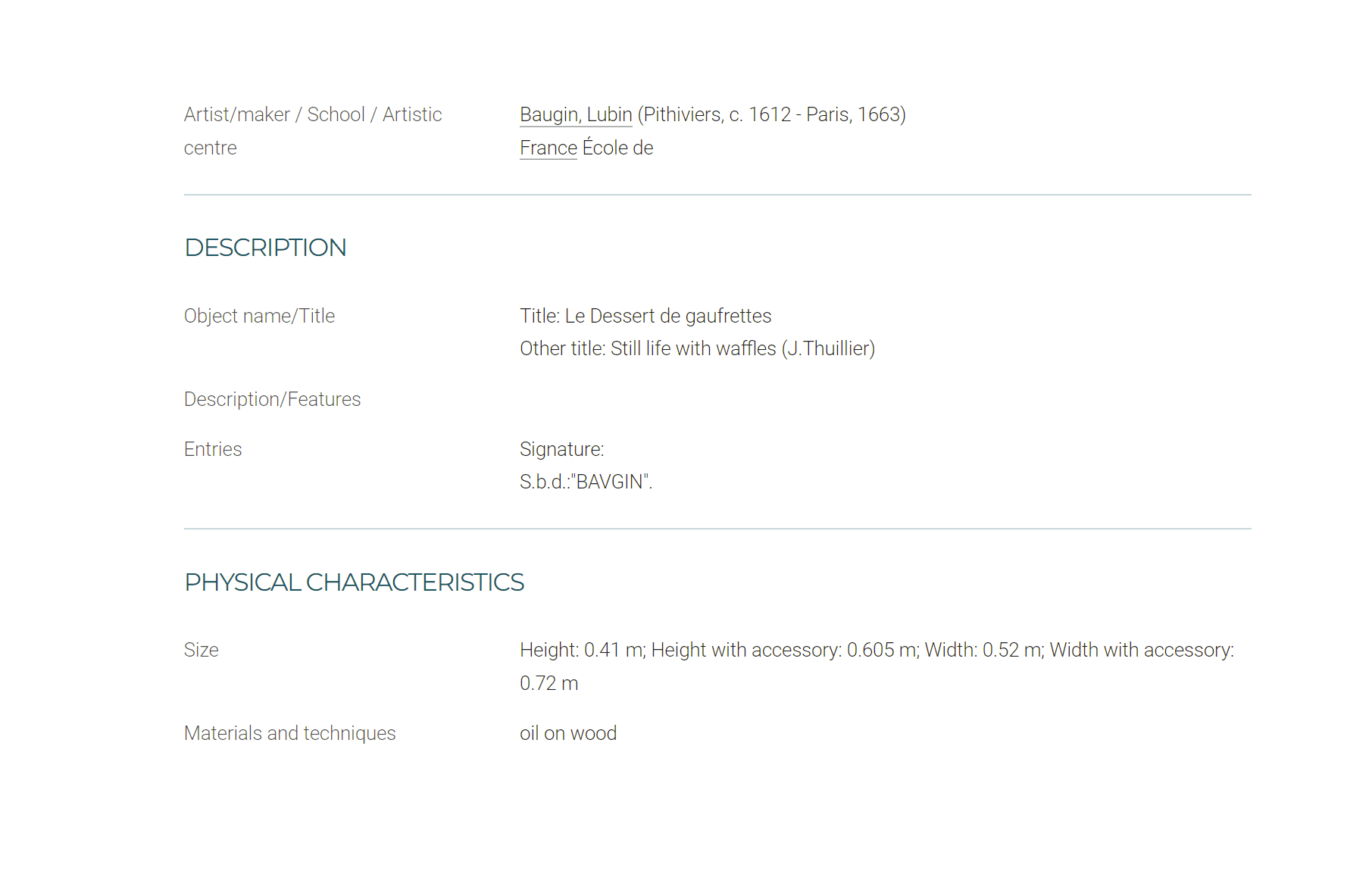Image resolution: width=1372 pixels, height=877 pixels.
Task: Click the Entries field label
Action: click(x=213, y=449)
